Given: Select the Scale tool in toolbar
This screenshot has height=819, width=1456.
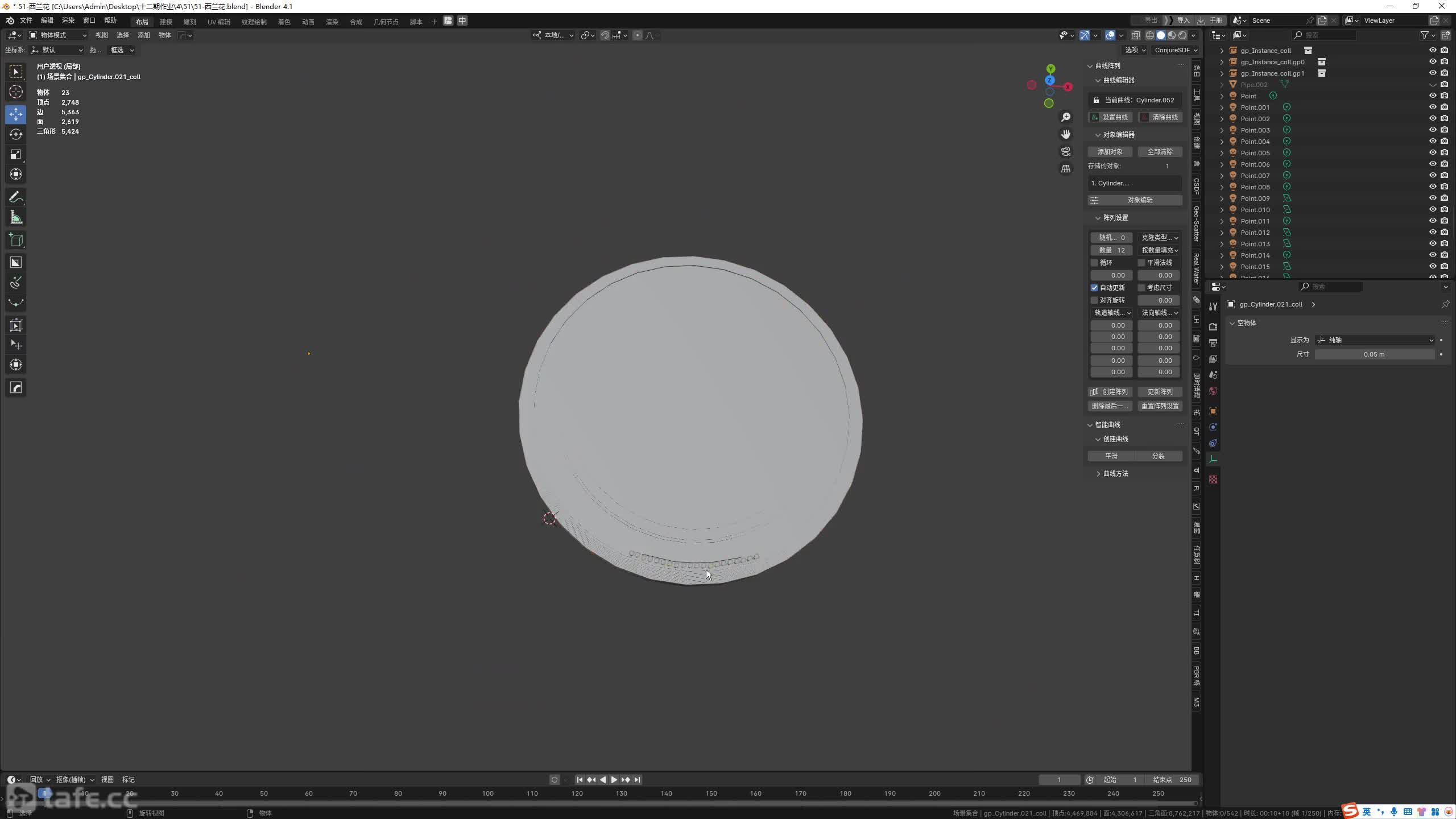Looking at the screenshot, I should (x=16, y=154).
